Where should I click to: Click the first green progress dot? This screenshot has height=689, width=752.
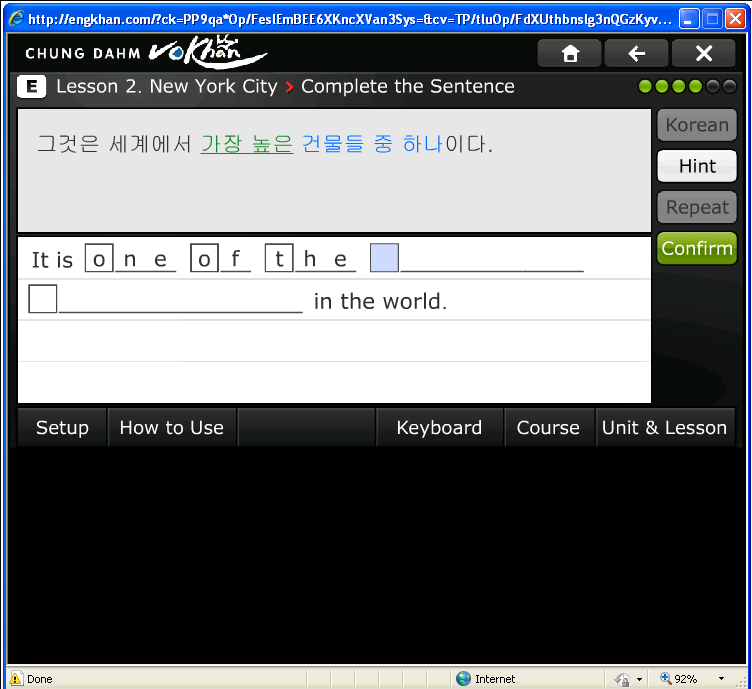(645, 87)
